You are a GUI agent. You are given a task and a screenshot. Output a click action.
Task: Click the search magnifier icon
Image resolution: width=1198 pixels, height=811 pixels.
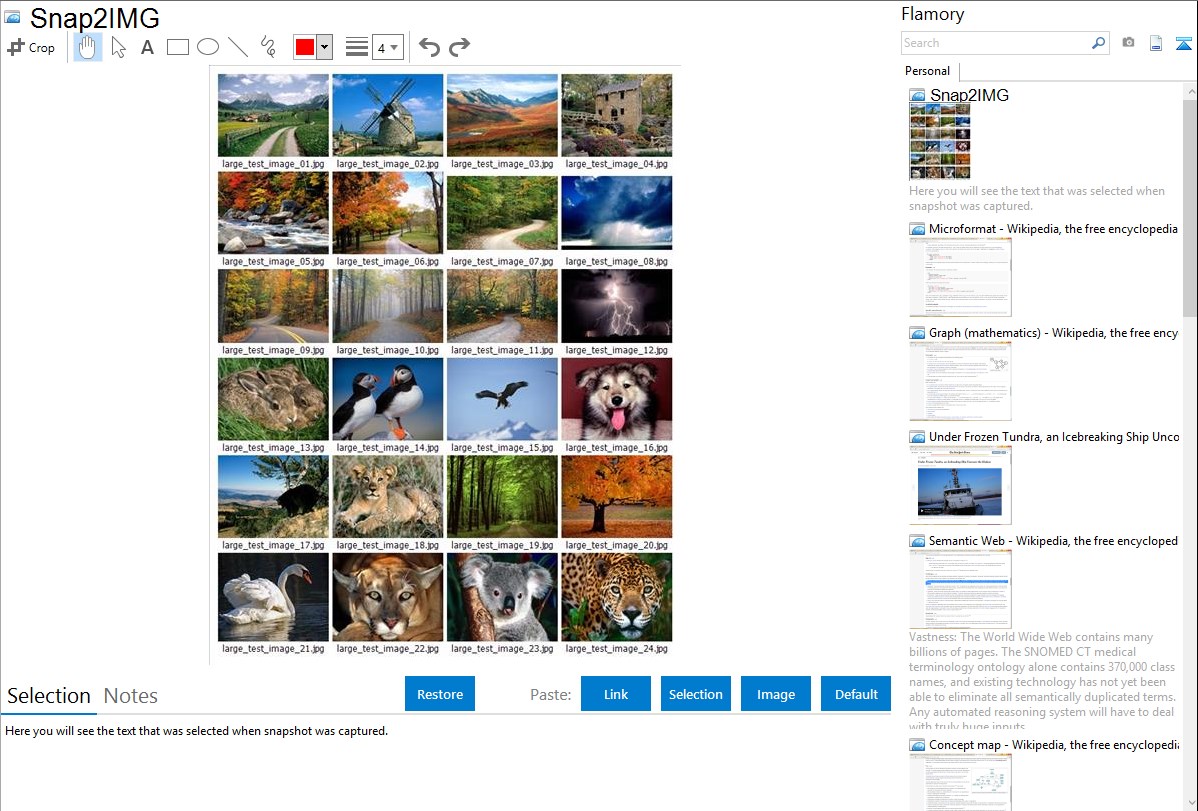[x=1099, y=43]
